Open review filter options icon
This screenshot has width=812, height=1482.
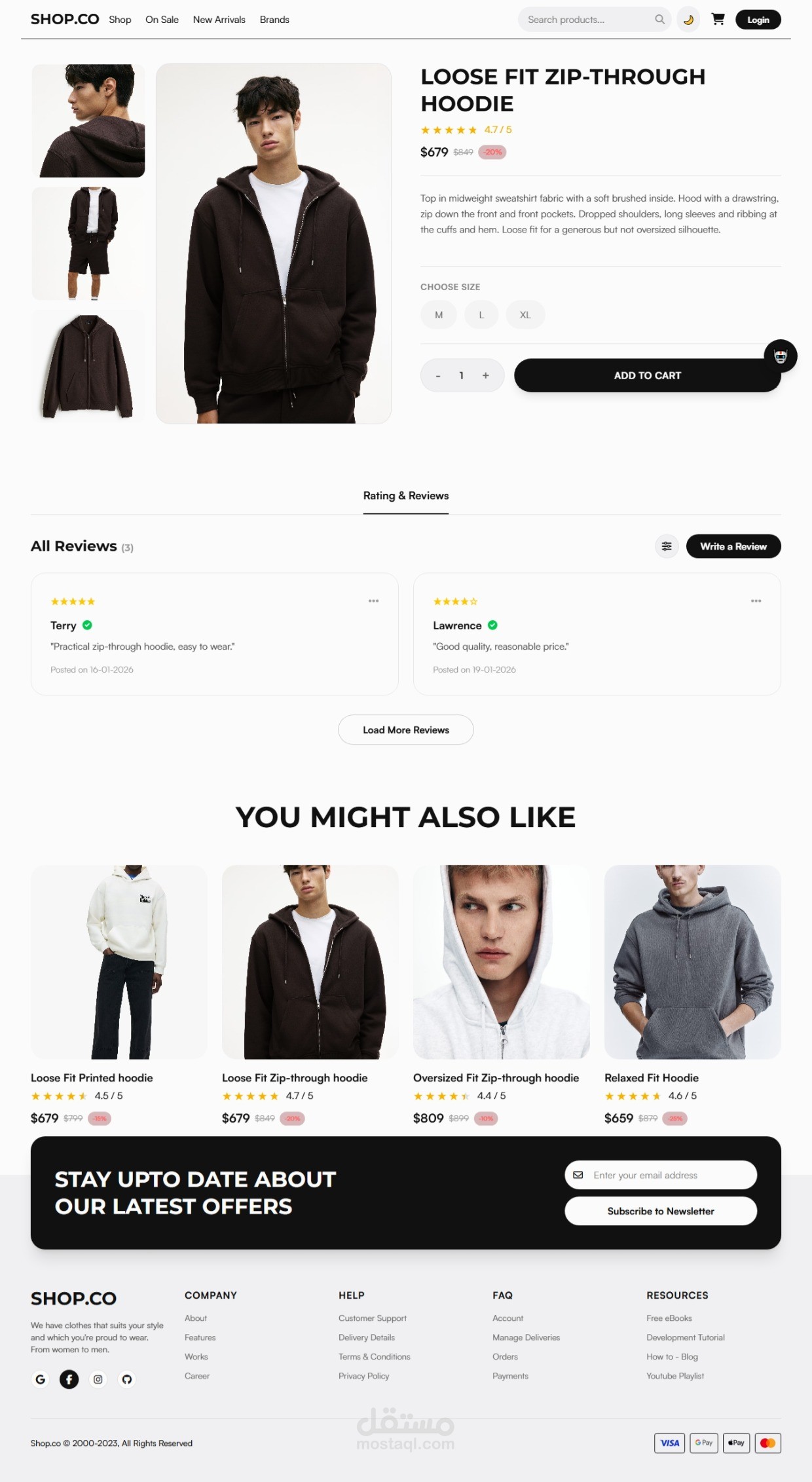(667, 546)
